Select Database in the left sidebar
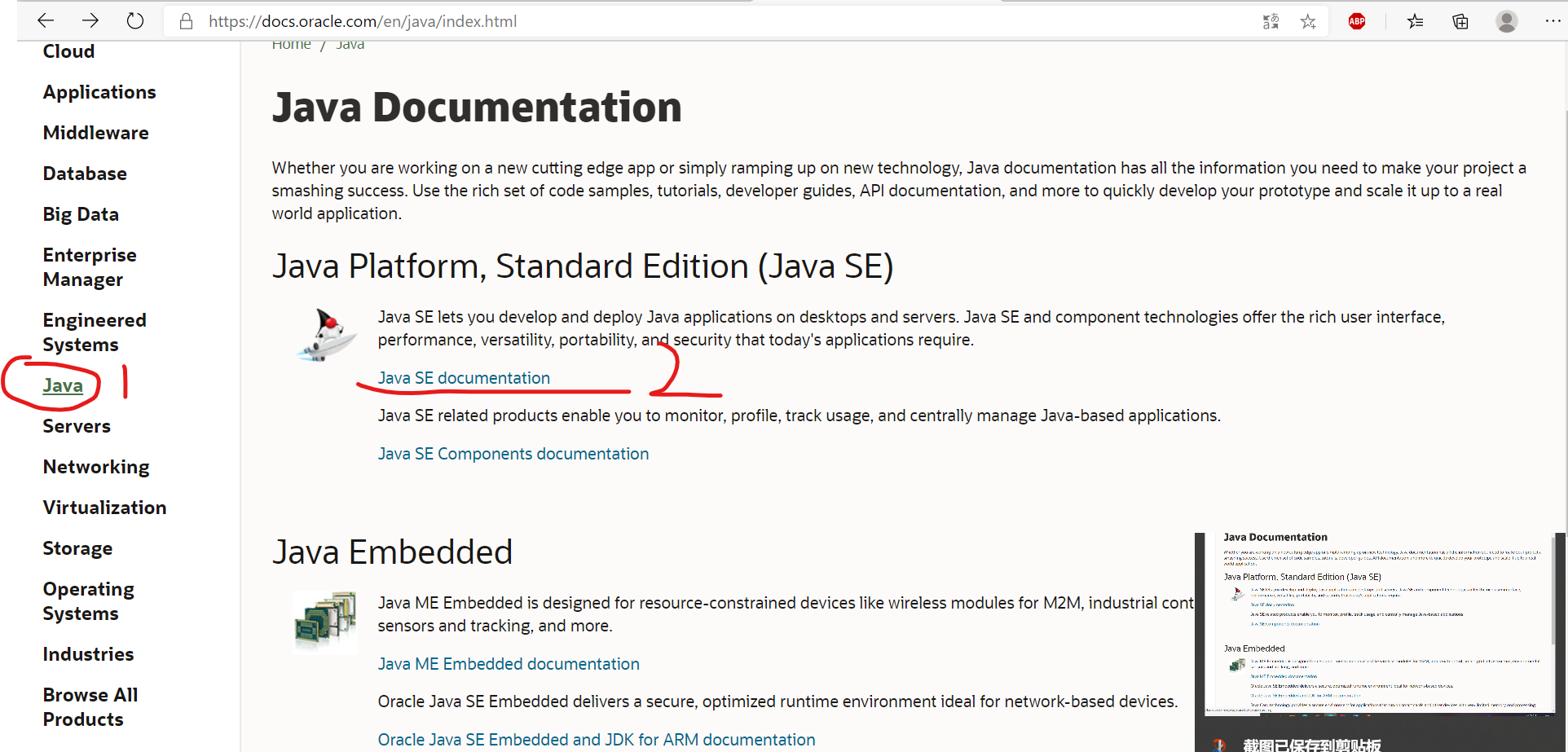This screenshot has height=752, width=1568. [x=85, y=174]
